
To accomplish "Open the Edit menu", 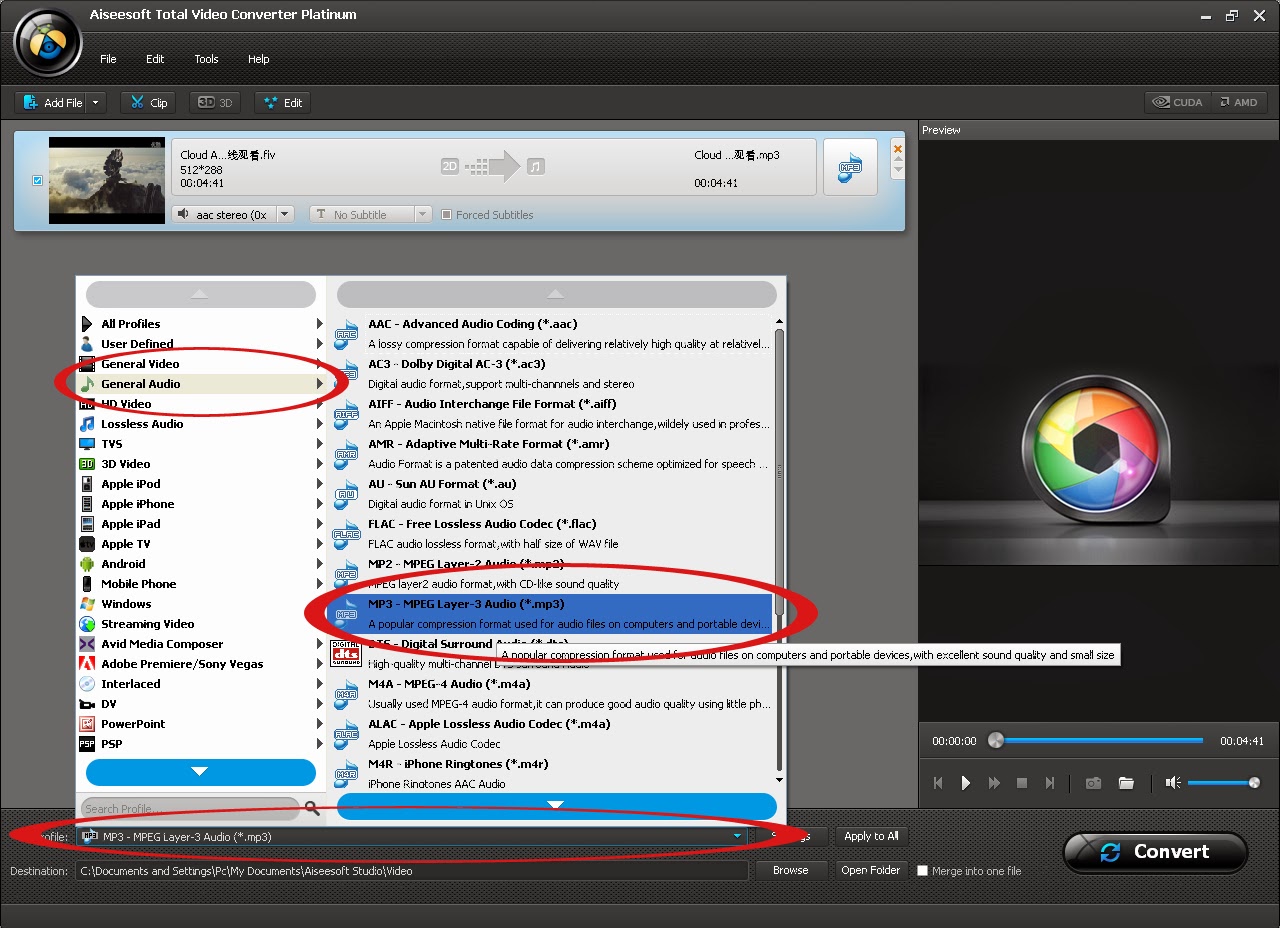I will 155,59.
